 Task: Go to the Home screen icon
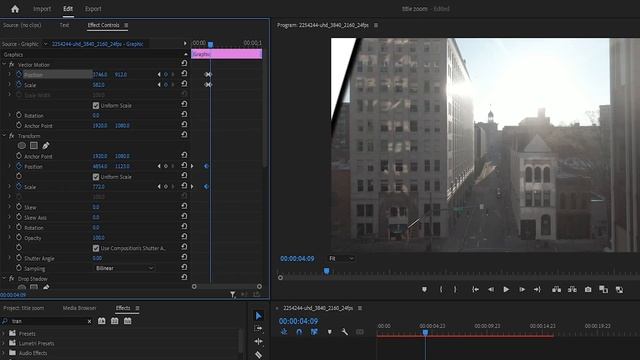pos(15,9)
